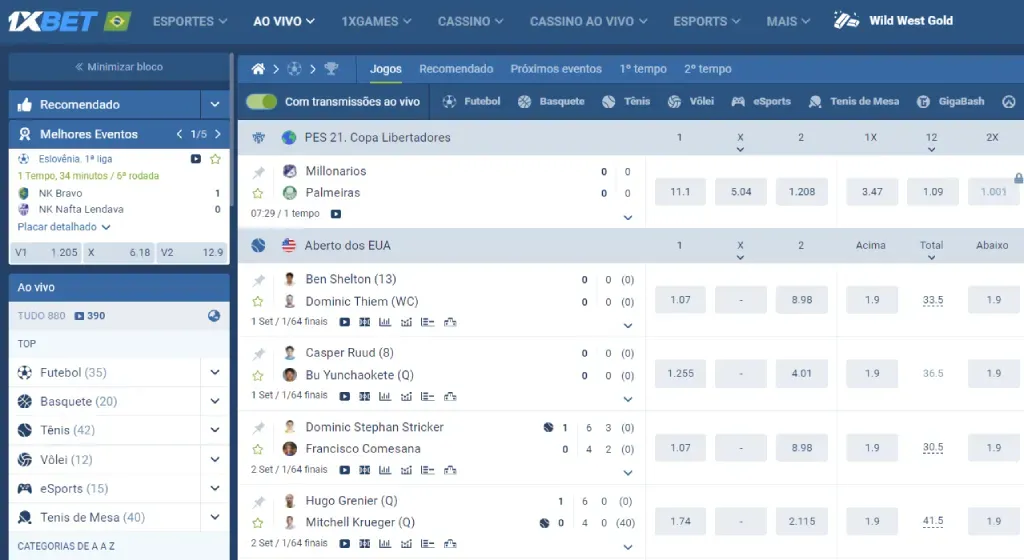
Task: Favorite the Hugo Grenier match star
Action: (x=257, y=523)
